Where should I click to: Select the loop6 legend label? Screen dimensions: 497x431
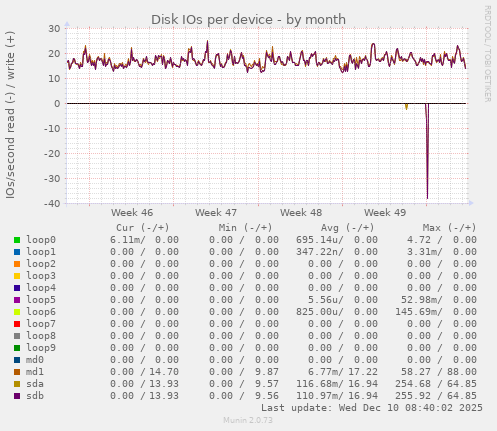(41, 312)
